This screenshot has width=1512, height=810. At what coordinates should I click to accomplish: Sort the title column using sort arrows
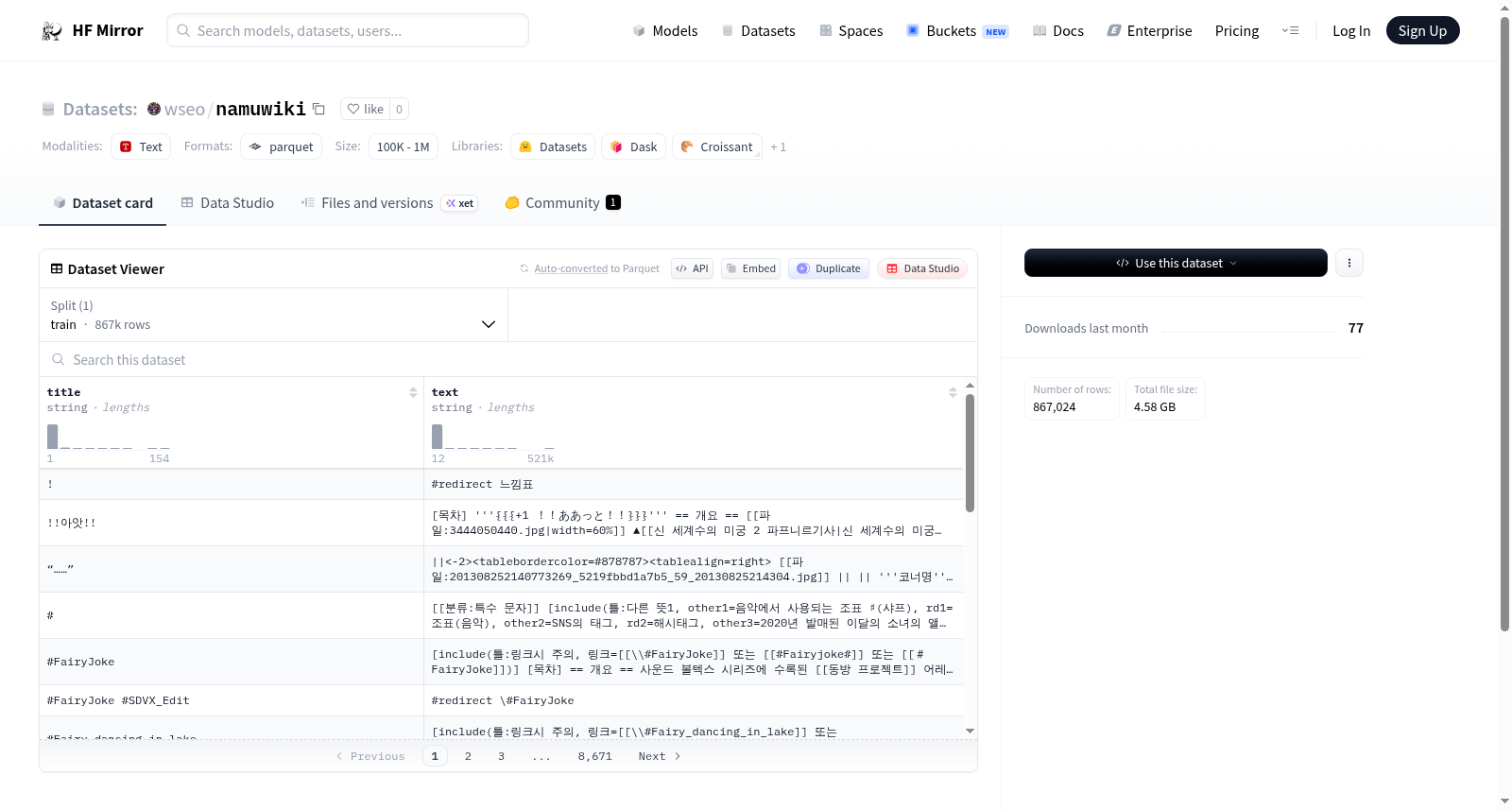(x=413, y=392)
